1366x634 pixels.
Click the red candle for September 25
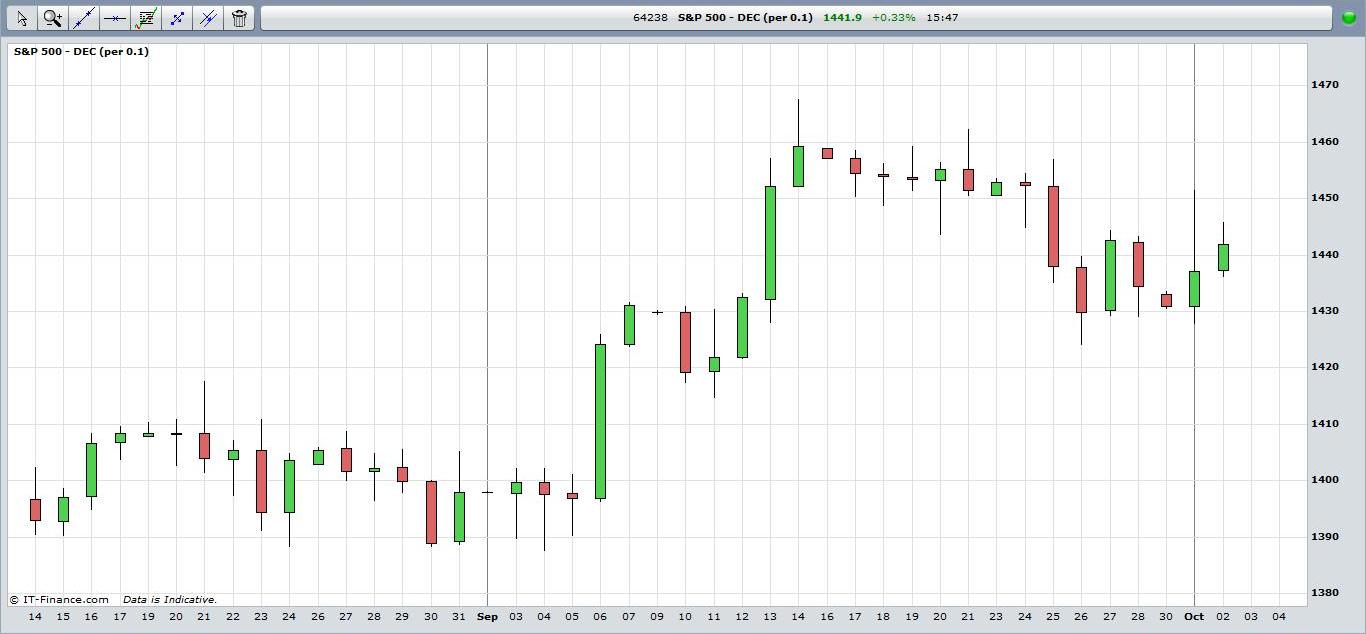click(x=1053, y=226)
